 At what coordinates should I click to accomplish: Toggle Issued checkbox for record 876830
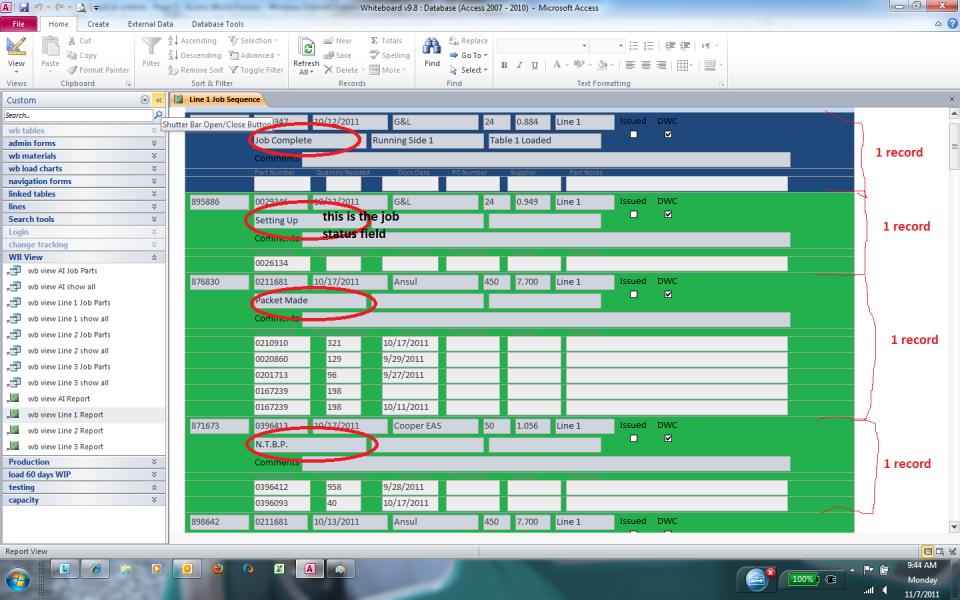click(x=634, y=294)
